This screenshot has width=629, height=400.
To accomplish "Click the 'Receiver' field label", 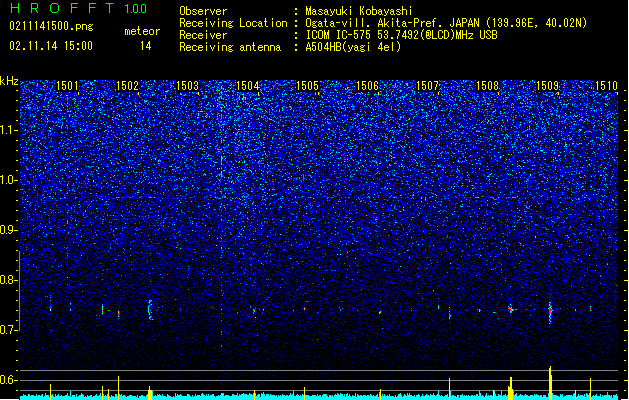I will (x=203, y=35).
